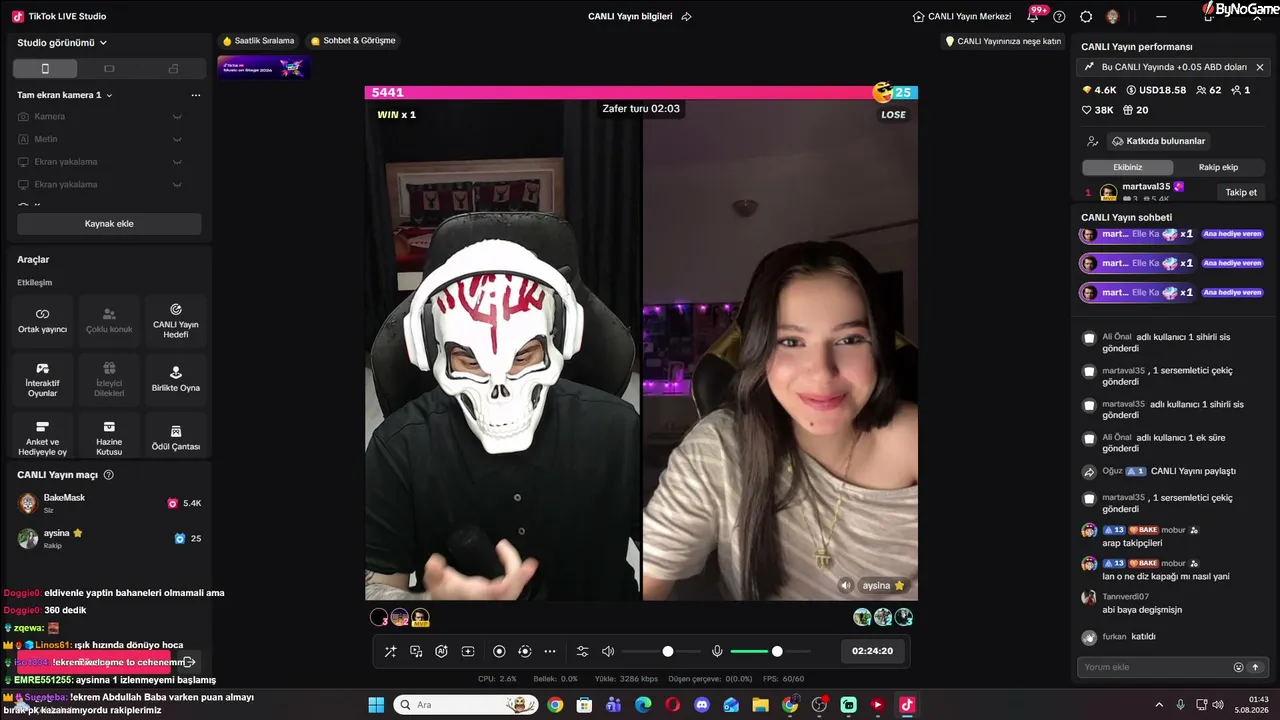The width and height of the screenshot is (1280, 720).
Task: Open the help question mark icon
Action: (x=1059, y=16)
